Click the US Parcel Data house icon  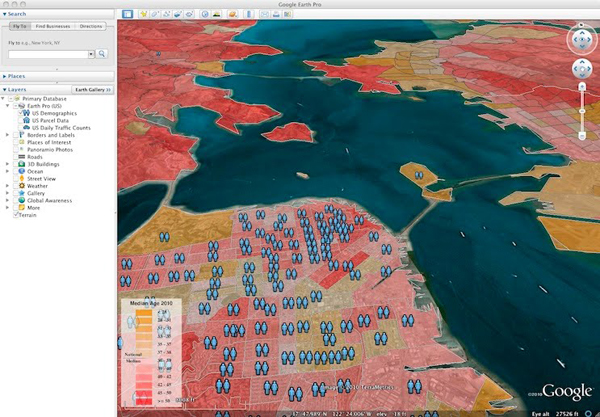click(26, 121)
